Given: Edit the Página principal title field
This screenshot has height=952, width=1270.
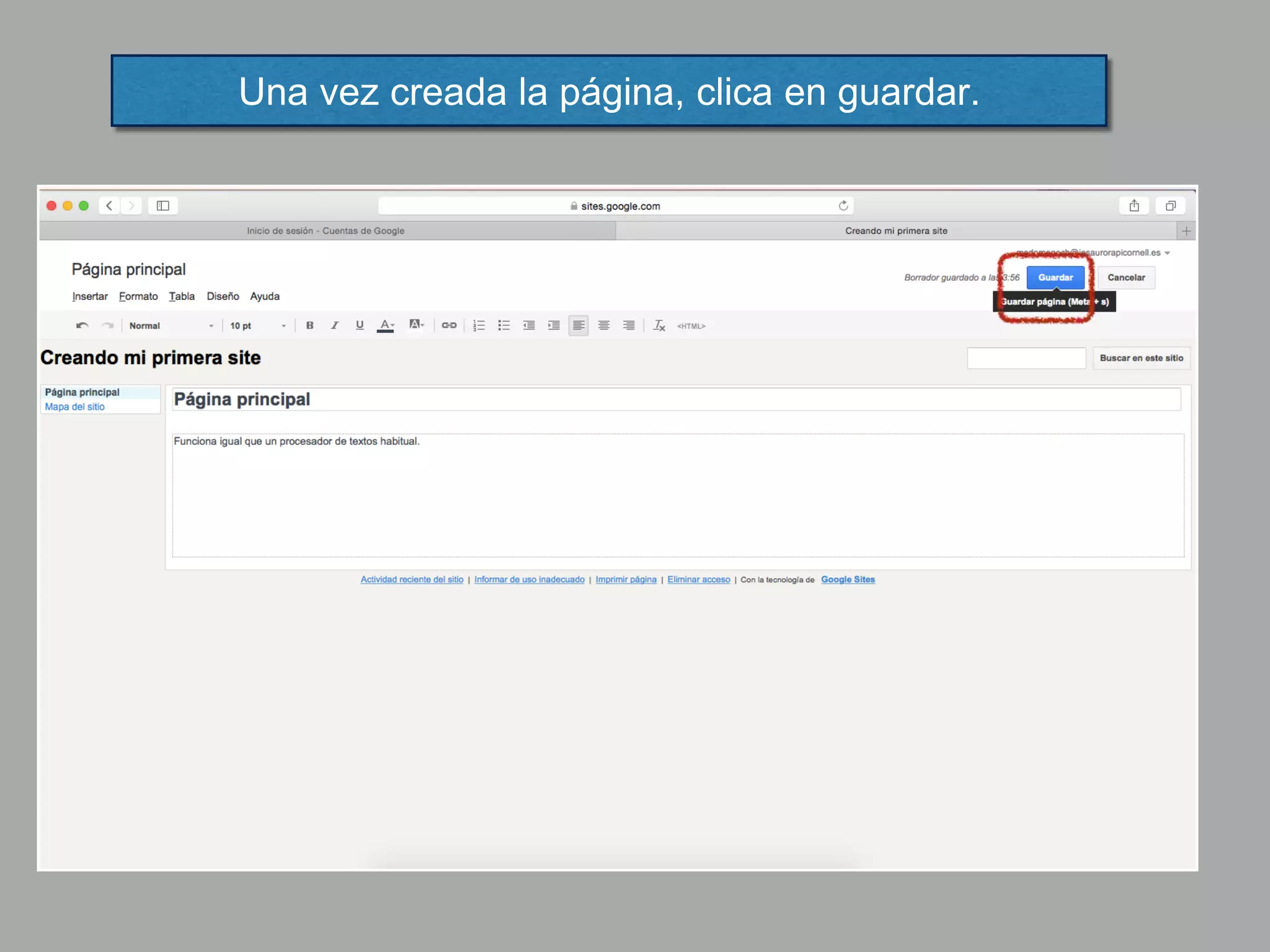Looking at the screenshot, I should [677, 400].
